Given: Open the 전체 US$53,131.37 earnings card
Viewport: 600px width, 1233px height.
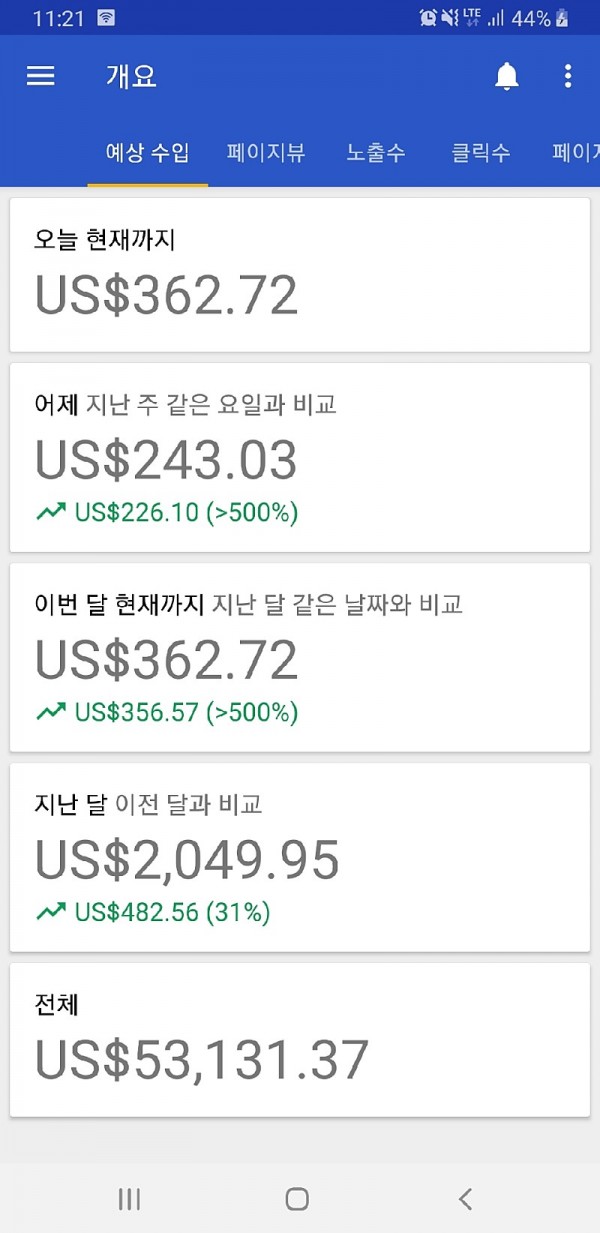Looking at the screenshot, I should coord(300,1040).
